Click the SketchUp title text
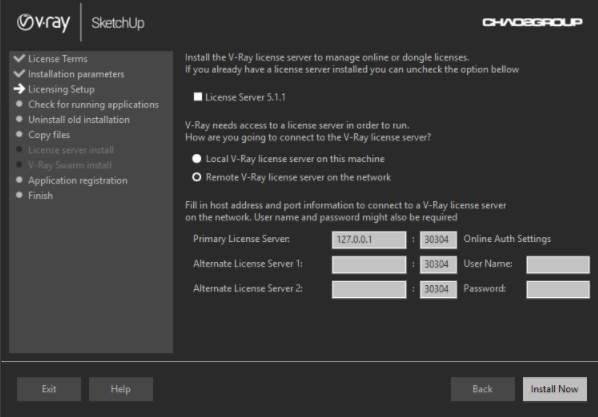Image resolution: width=598 pixels, height=417 pixels. (118, 23)
